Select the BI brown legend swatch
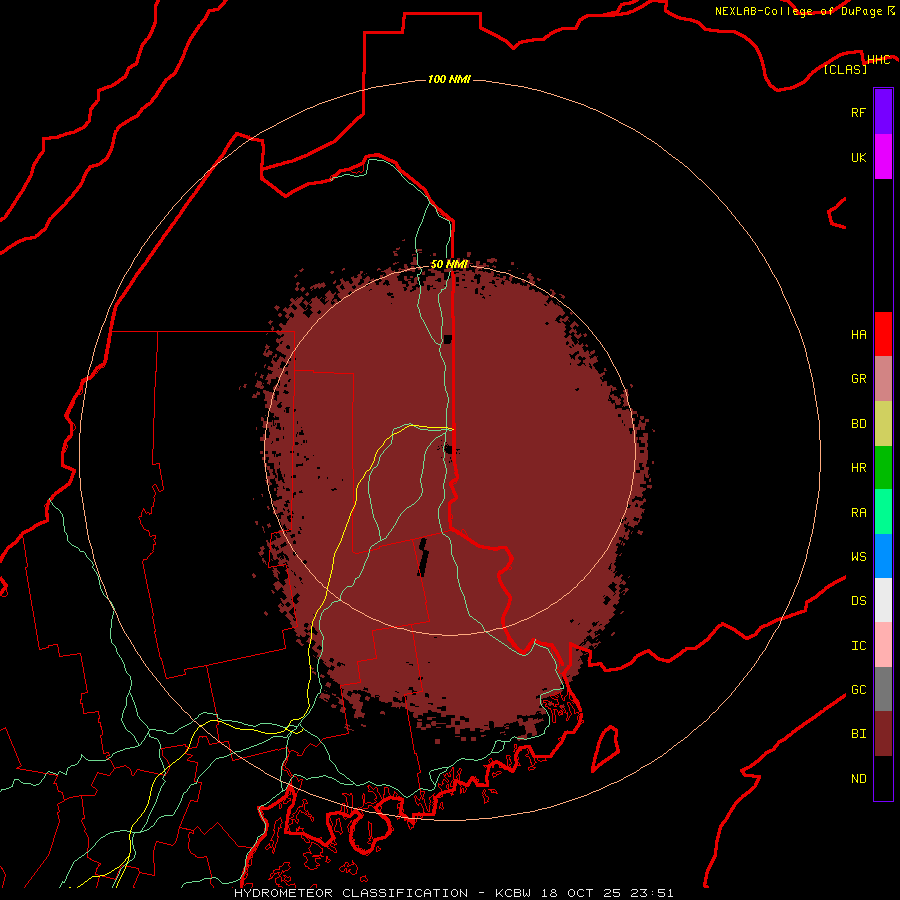Screen dimensions: 900x900 (x=883, y=734)
